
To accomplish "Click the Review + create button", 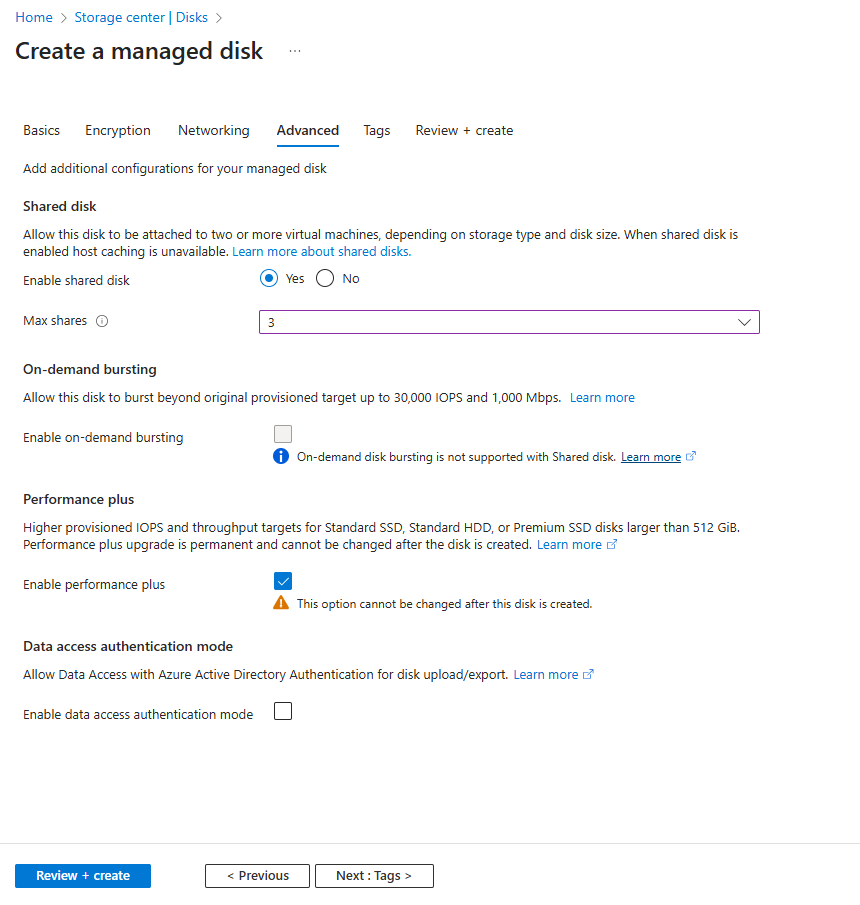I will coord(82,875).
